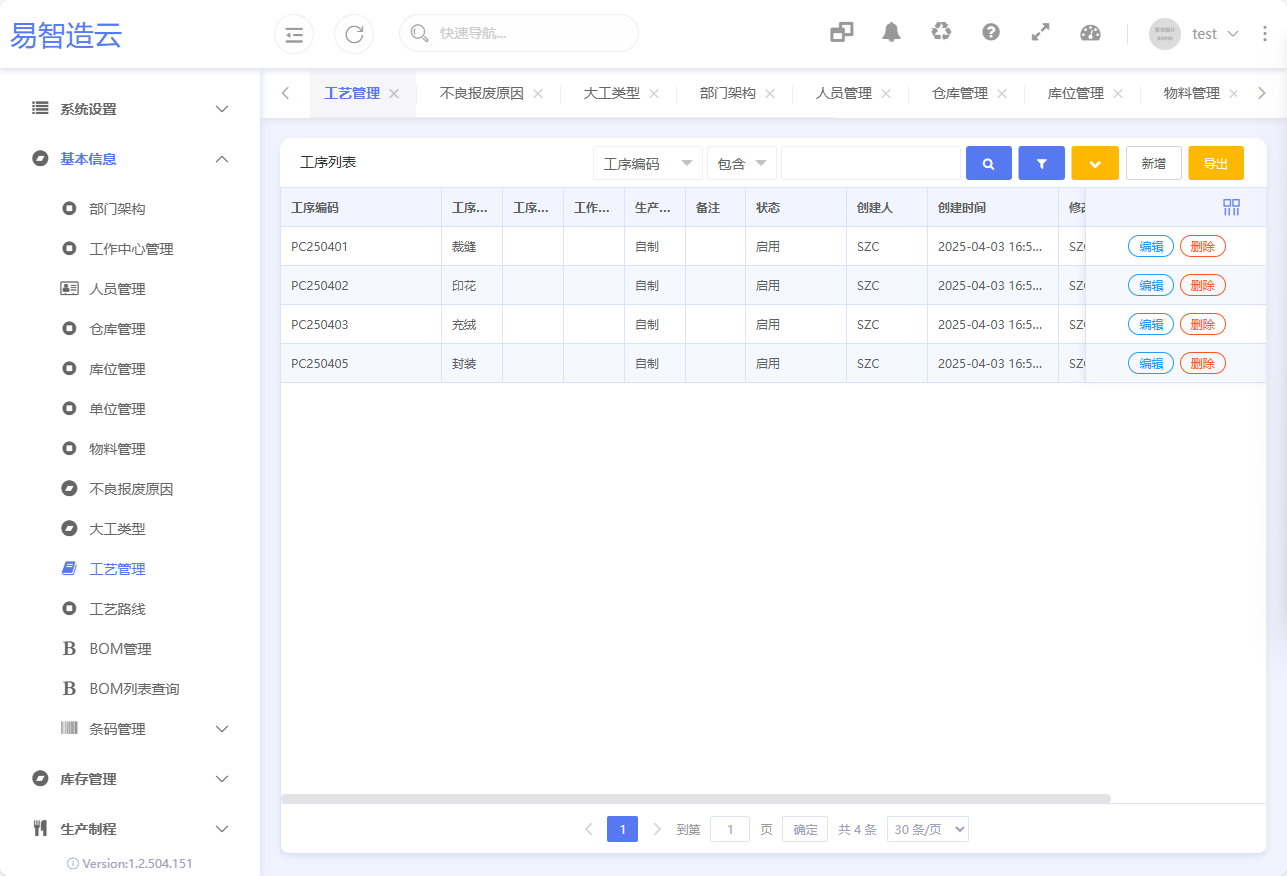Expand the 系统设置 sidebar menu
This screenshot has width=1287, height=876.
[x=130, y=109]
